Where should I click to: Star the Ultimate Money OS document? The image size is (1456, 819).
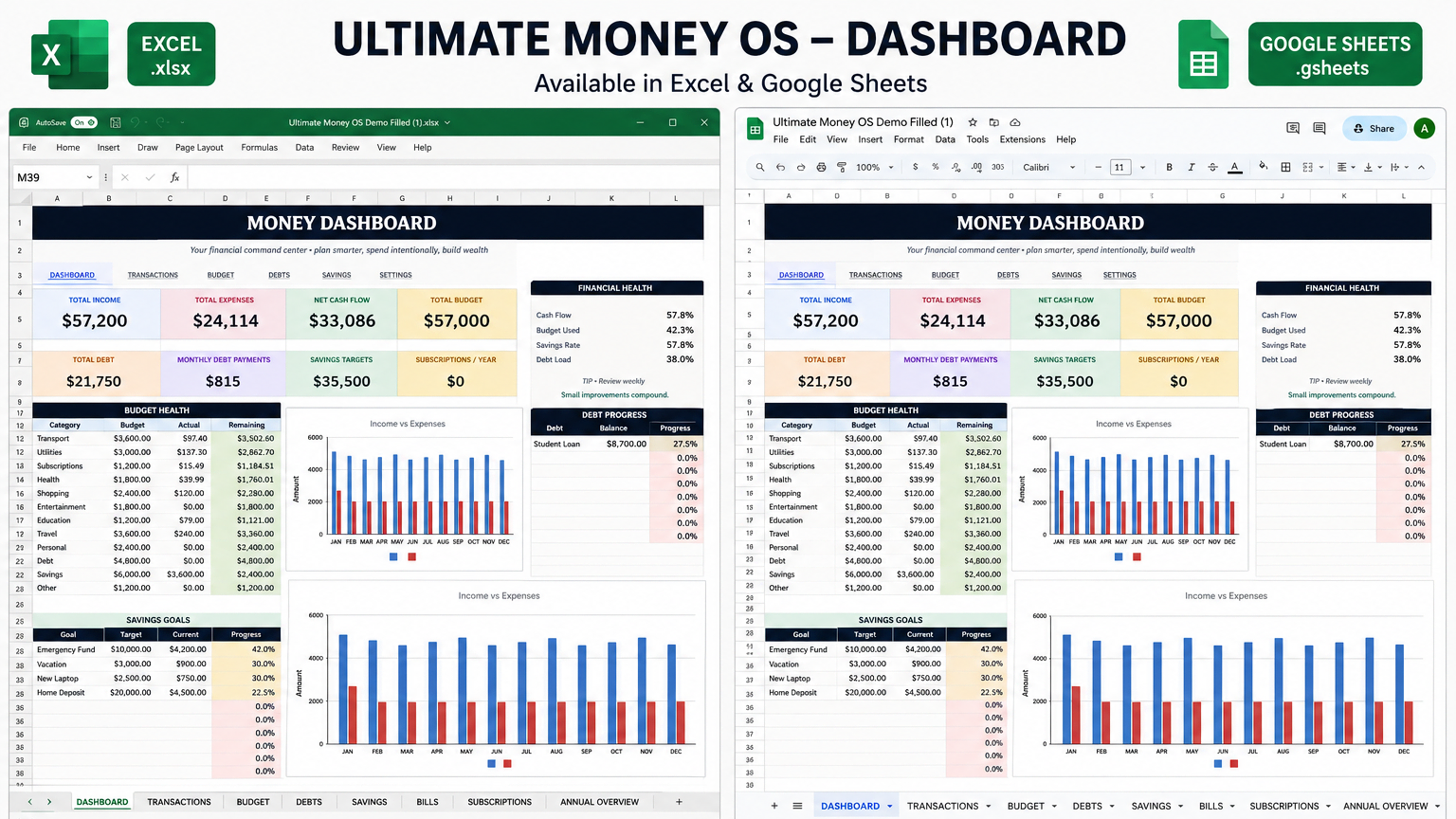point(973,122)
